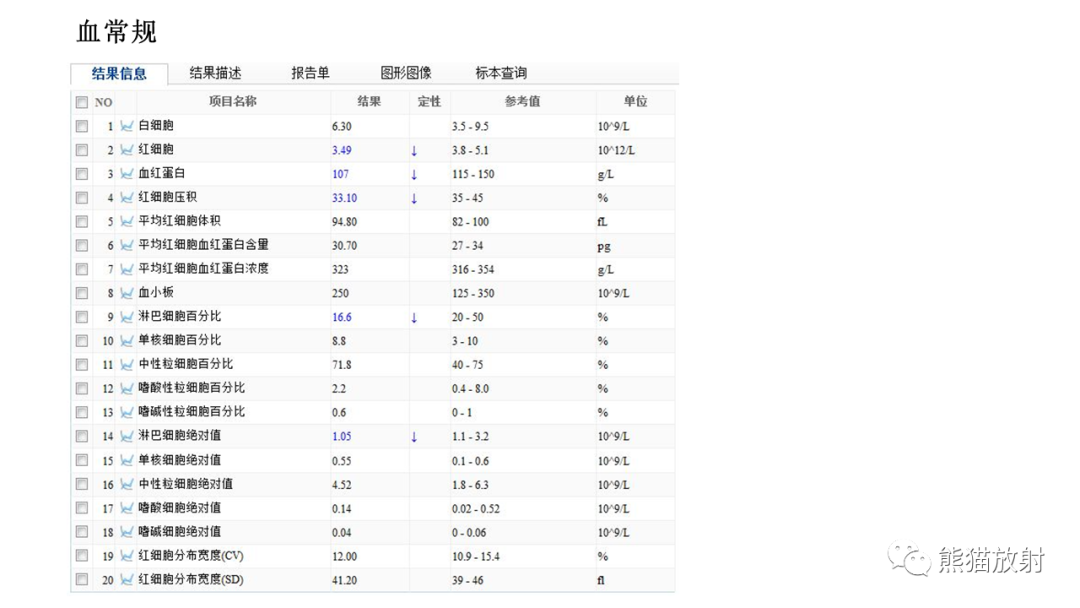Screen dimensions: 1080x608
Task: Click the down-arrow indicator in 淋巴细胞绝对值 row
Action: (x=414, y=437)
